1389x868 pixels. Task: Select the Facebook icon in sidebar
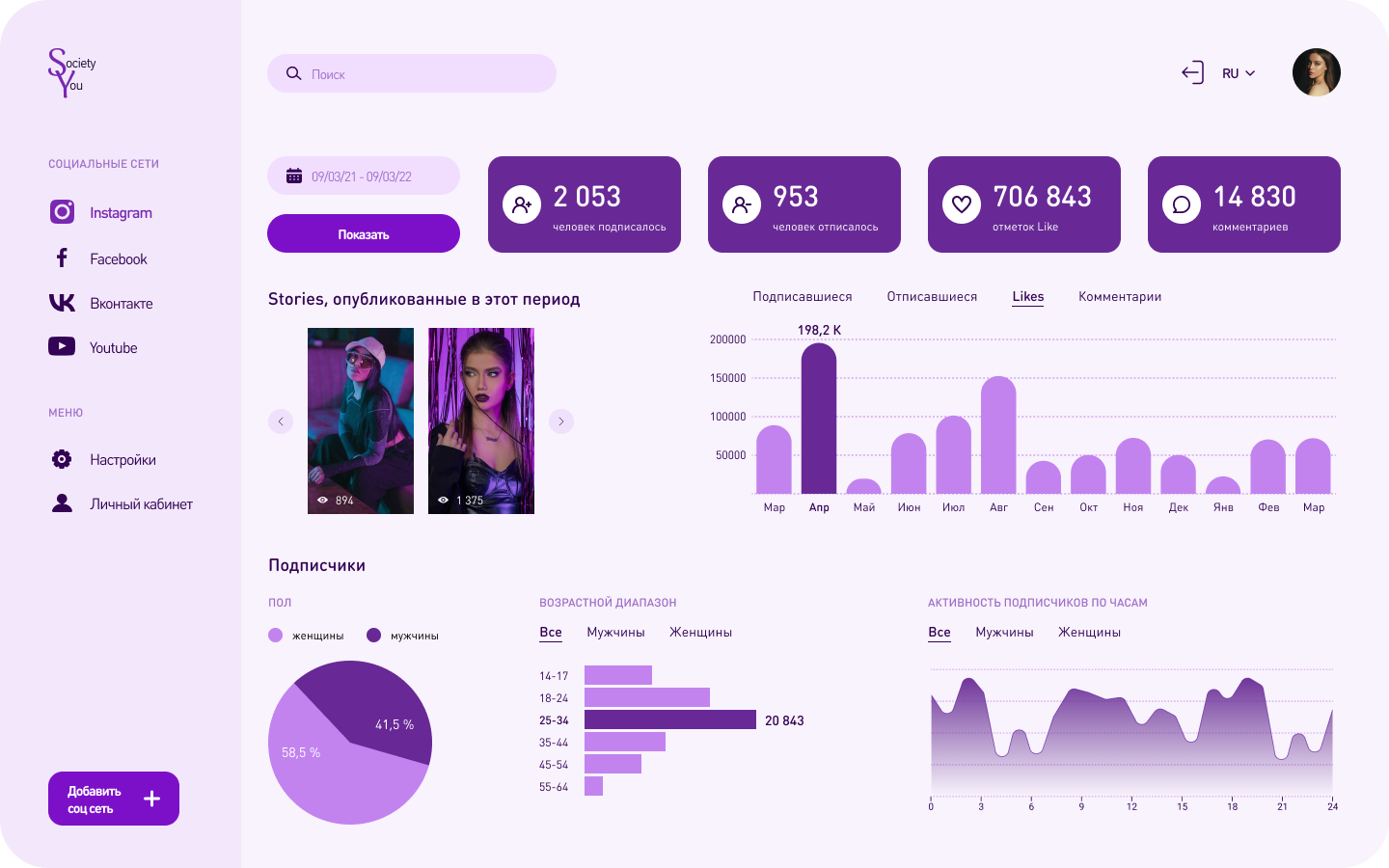[x=62, y=258]
